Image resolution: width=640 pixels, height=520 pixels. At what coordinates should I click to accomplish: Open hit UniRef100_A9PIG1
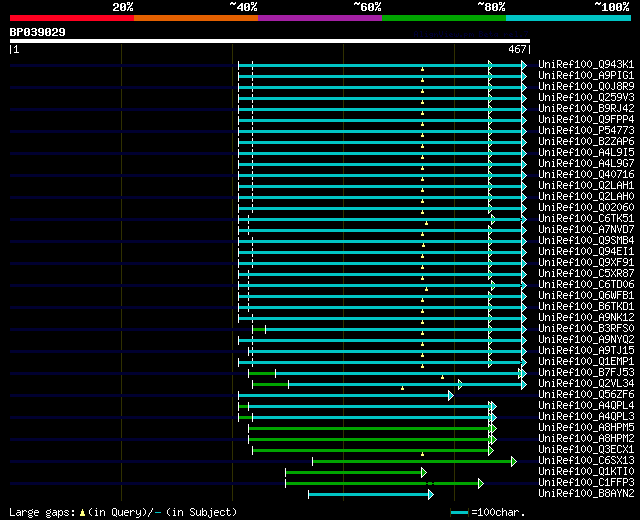(x=586, y=76)
